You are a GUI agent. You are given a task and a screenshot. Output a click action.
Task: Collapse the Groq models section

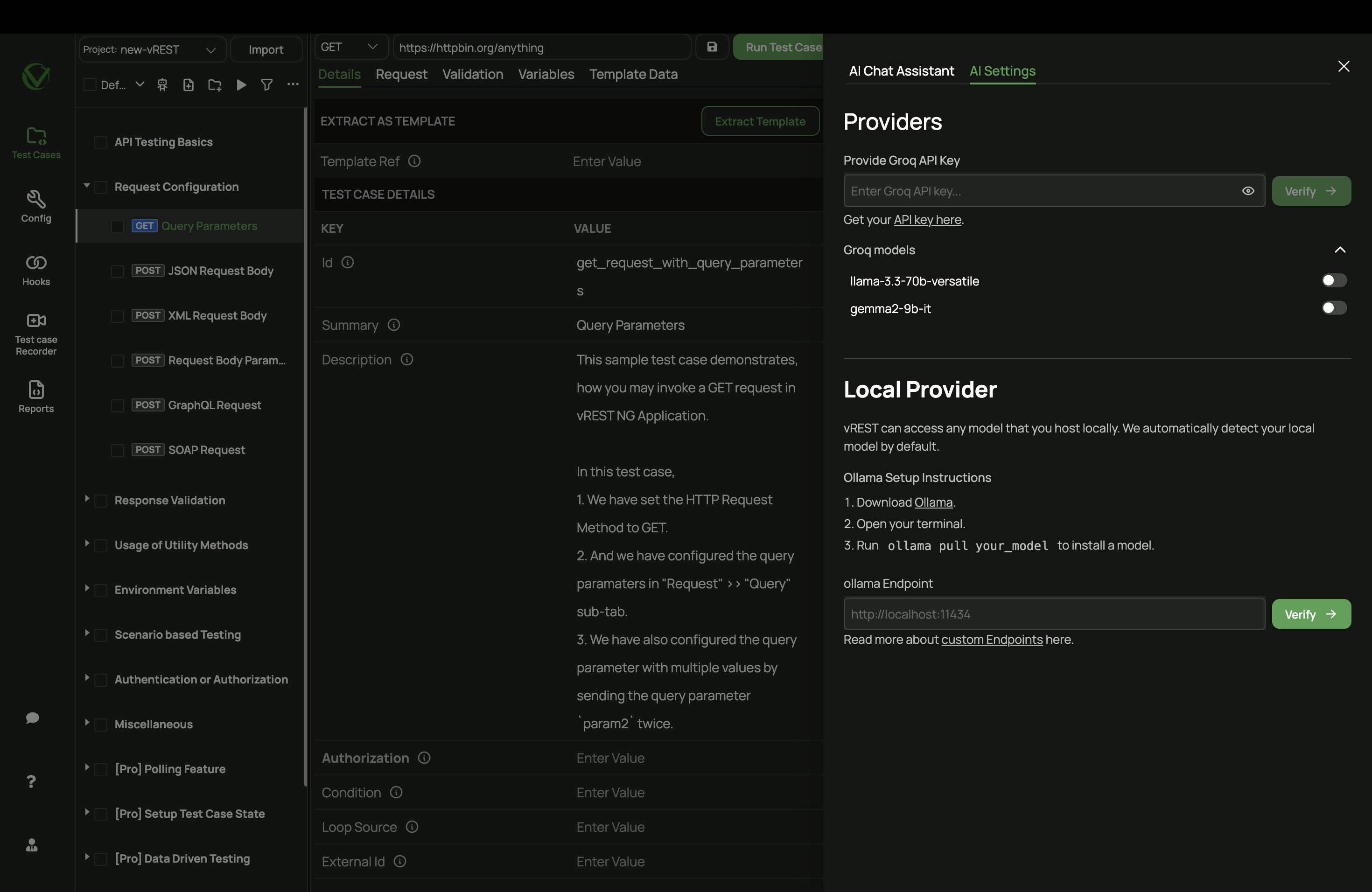[x=1340, y=250]
